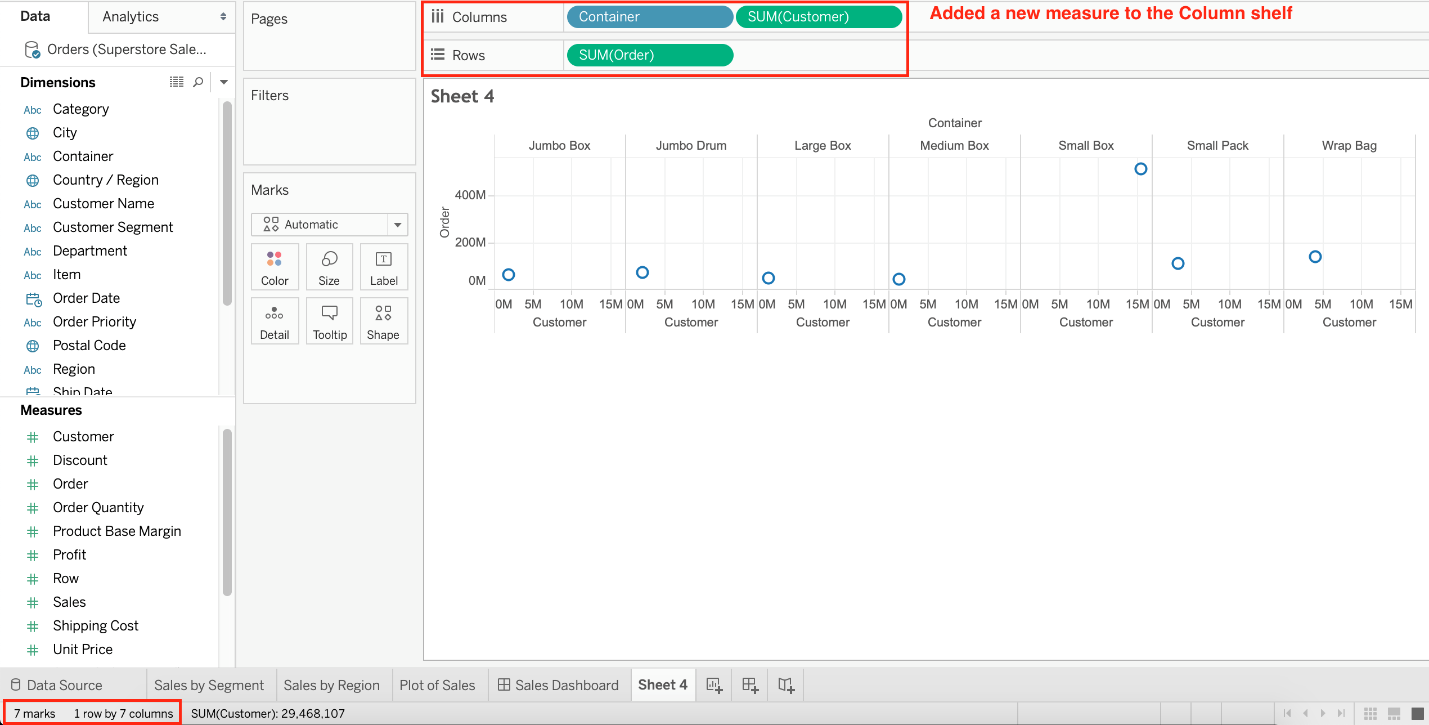Switch to the show filmstrip view
Image resolution: width=1429 pixels, height=725 pixels.
click(x=1394, y=713)
